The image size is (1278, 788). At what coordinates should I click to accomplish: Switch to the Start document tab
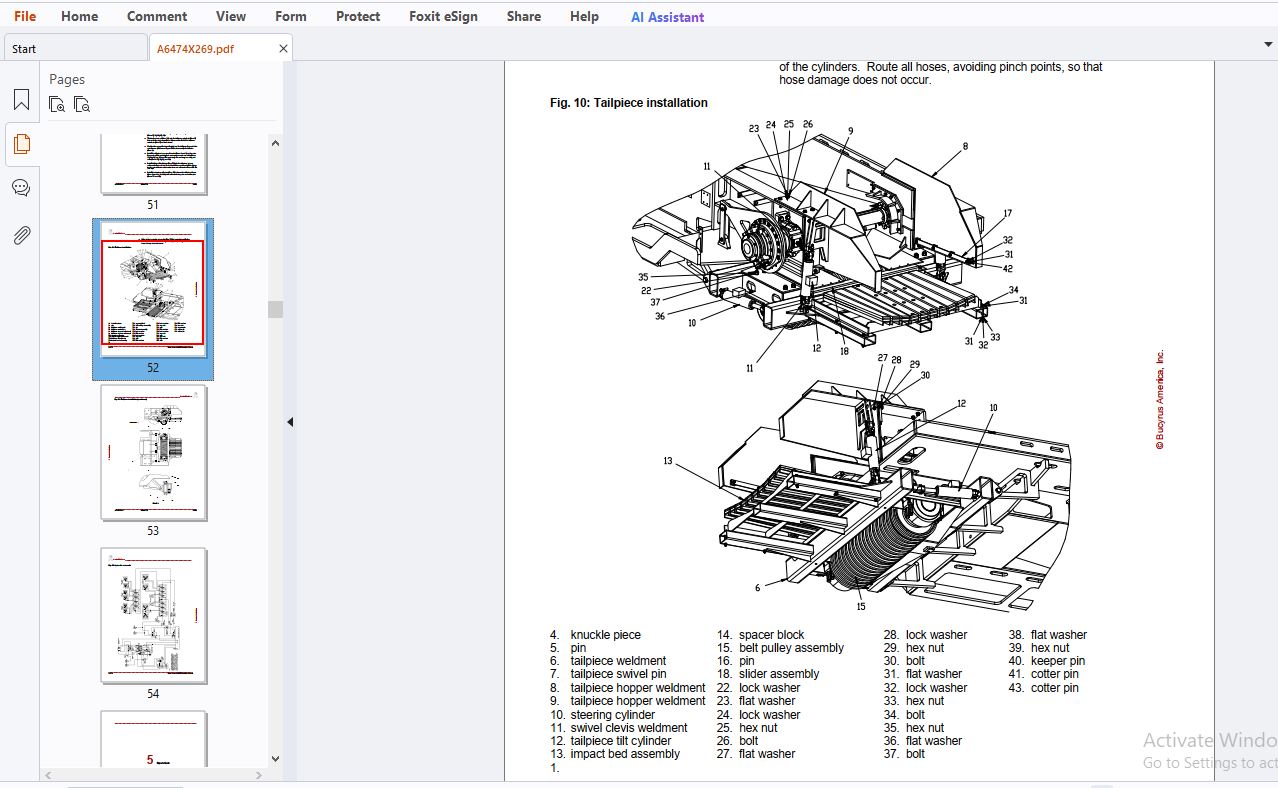[x=75, y=48]
